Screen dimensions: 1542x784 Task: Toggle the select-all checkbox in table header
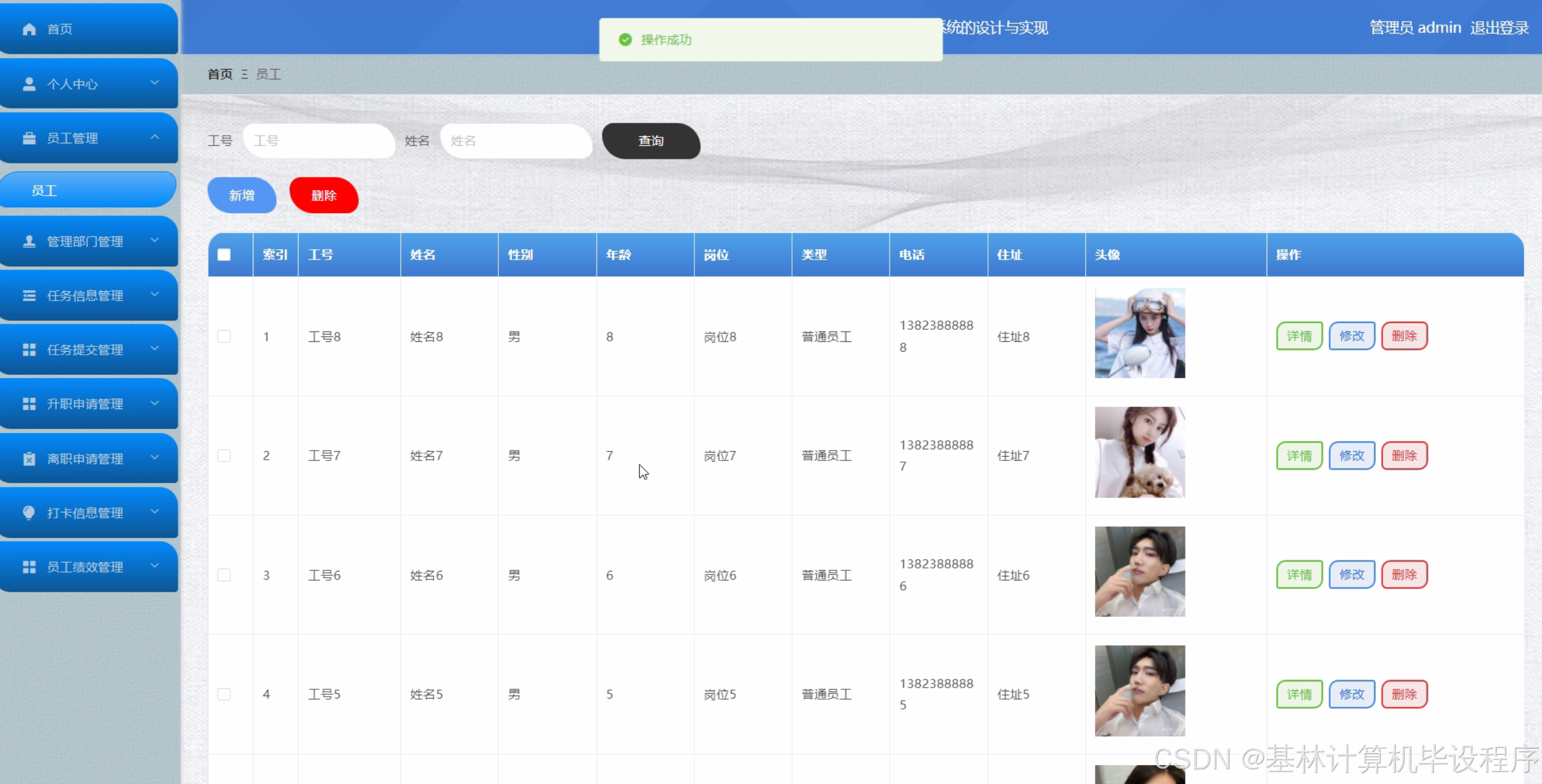pos(224,255)
